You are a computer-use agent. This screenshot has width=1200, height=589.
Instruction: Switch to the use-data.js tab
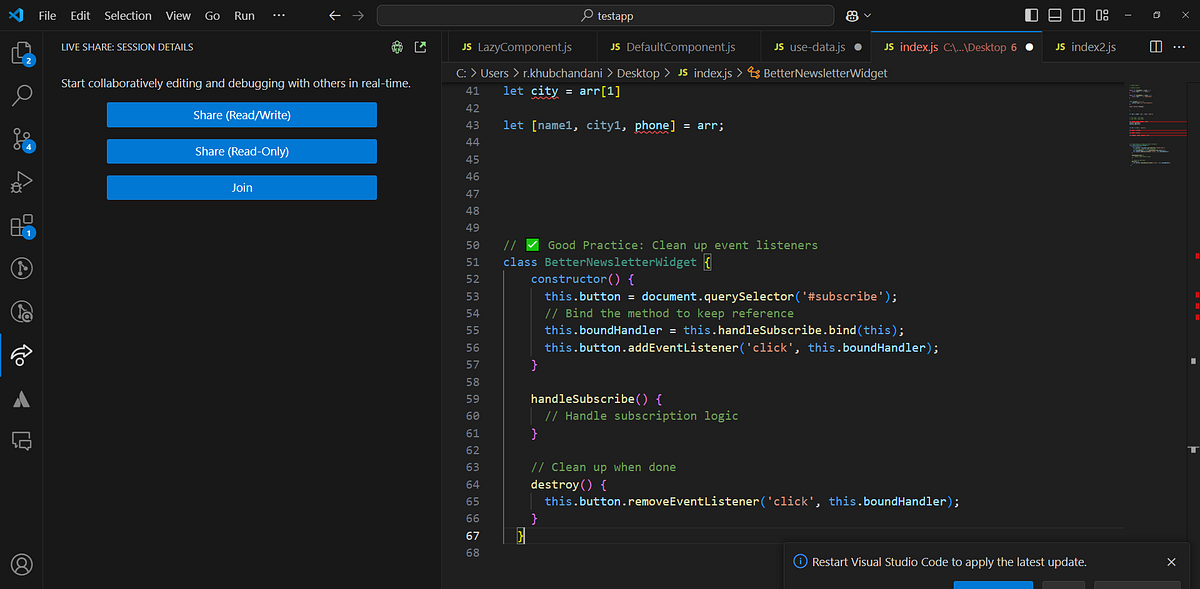click(816, 47)
